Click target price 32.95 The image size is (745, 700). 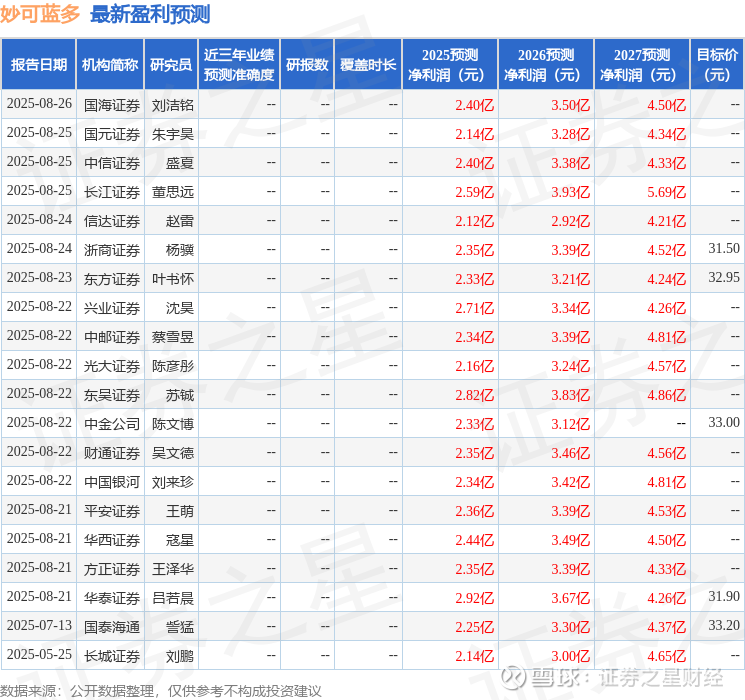[724, 277]
